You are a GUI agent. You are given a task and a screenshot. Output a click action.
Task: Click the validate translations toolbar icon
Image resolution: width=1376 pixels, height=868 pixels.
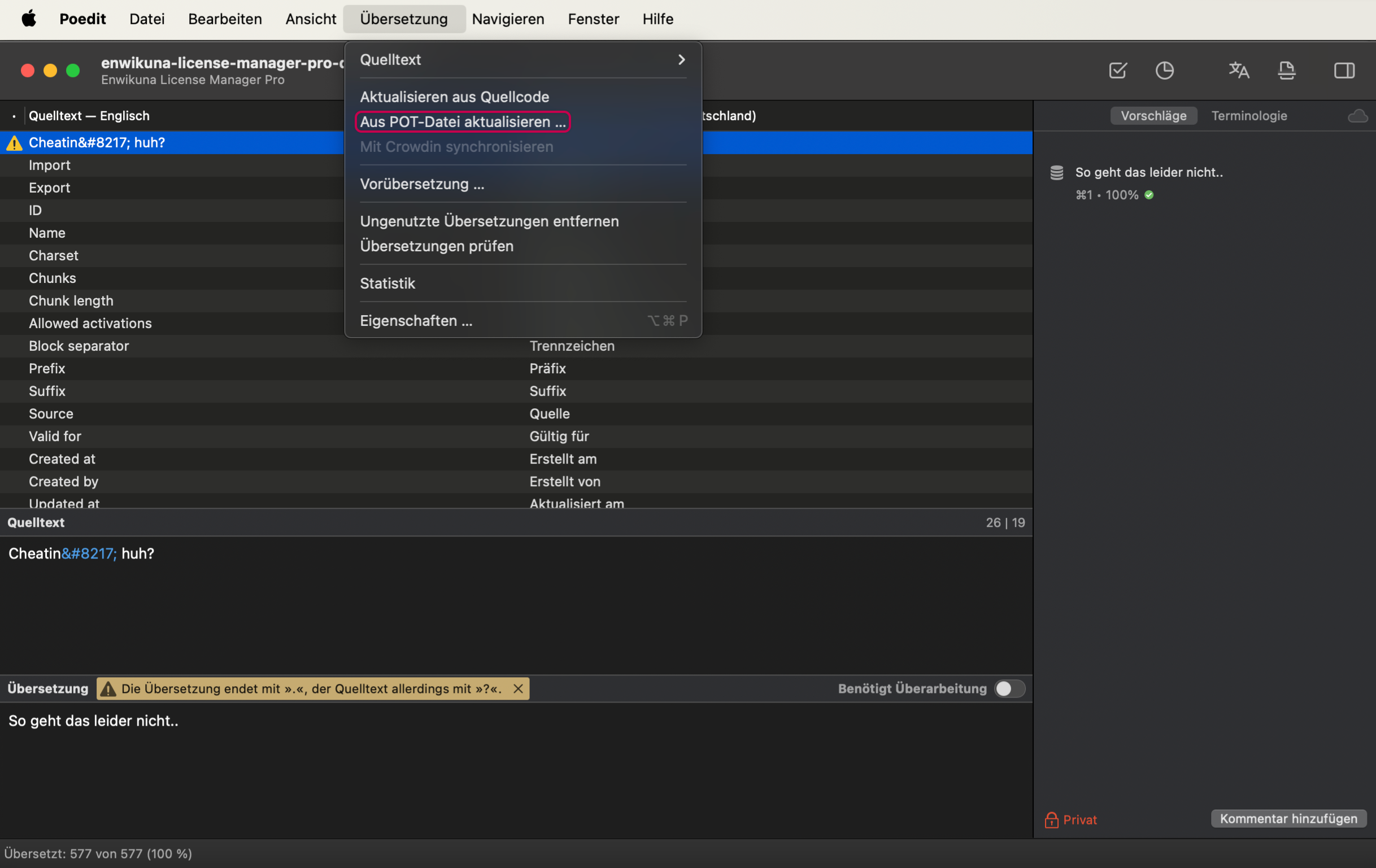point(1118,70)
